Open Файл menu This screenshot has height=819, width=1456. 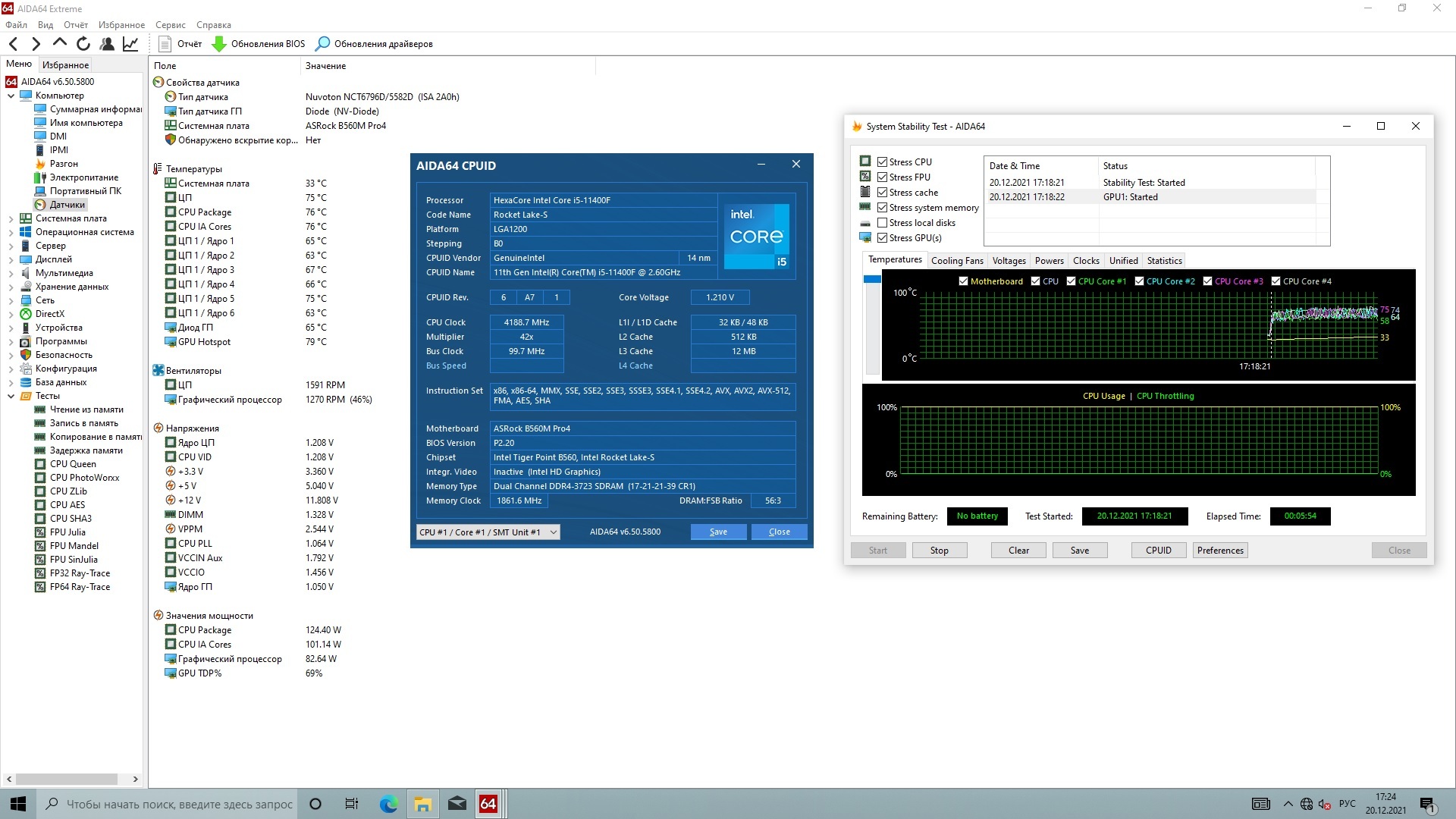pyautogui.click(x=16, y=25)
